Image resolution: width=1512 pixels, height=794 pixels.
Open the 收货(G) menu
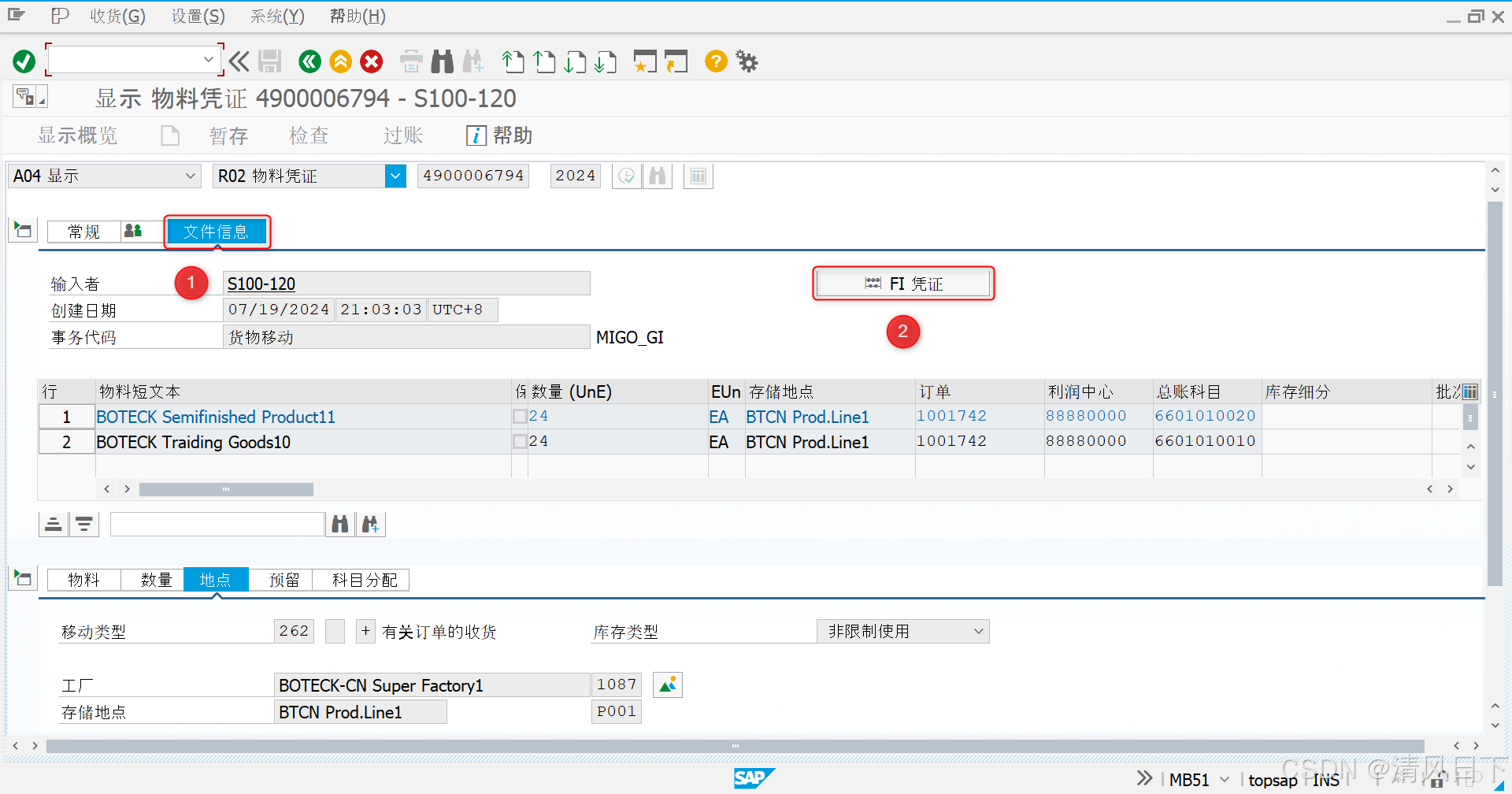117,16
